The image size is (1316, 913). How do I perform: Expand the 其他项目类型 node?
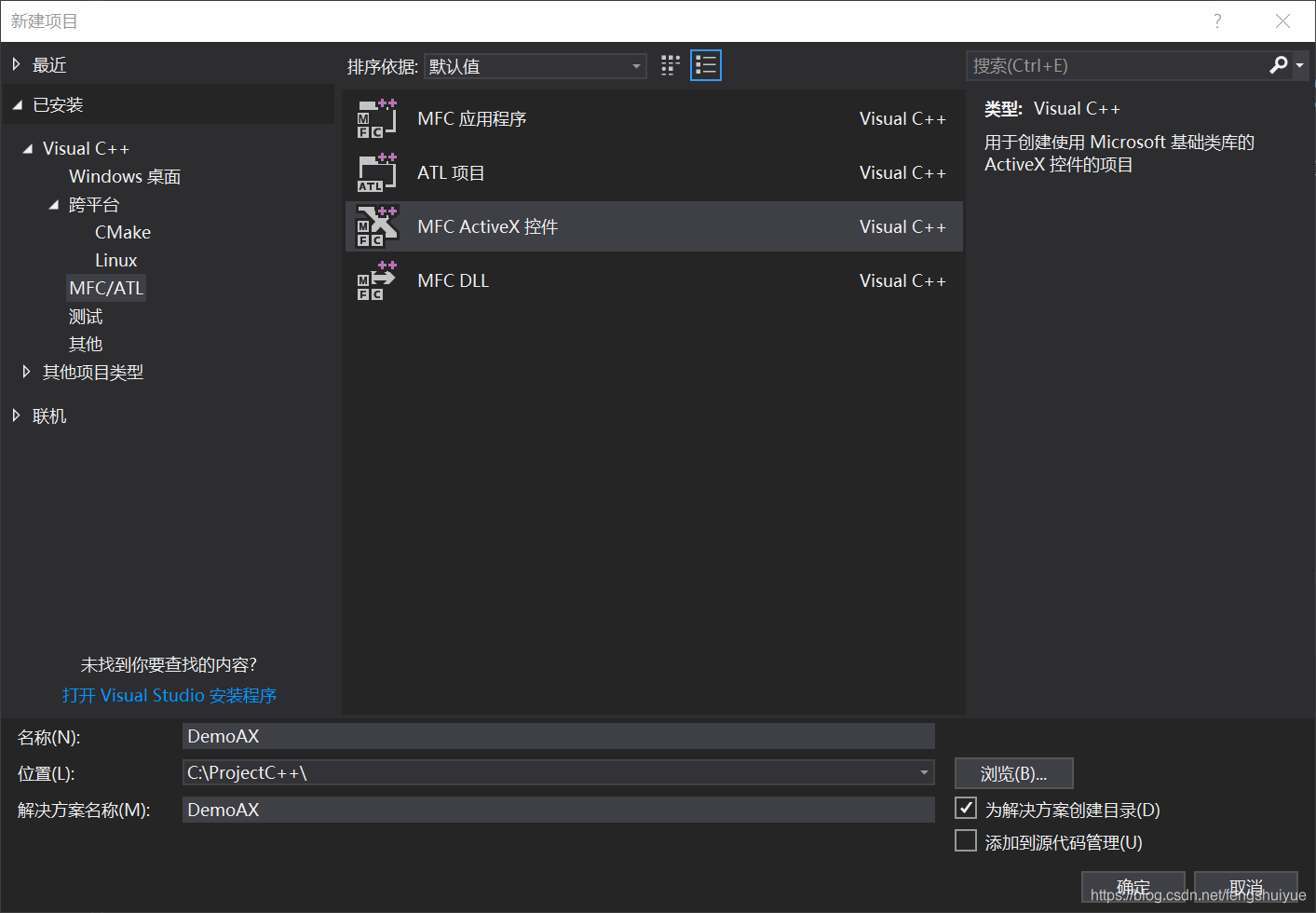pyautogui.click(x=26, y=372)
